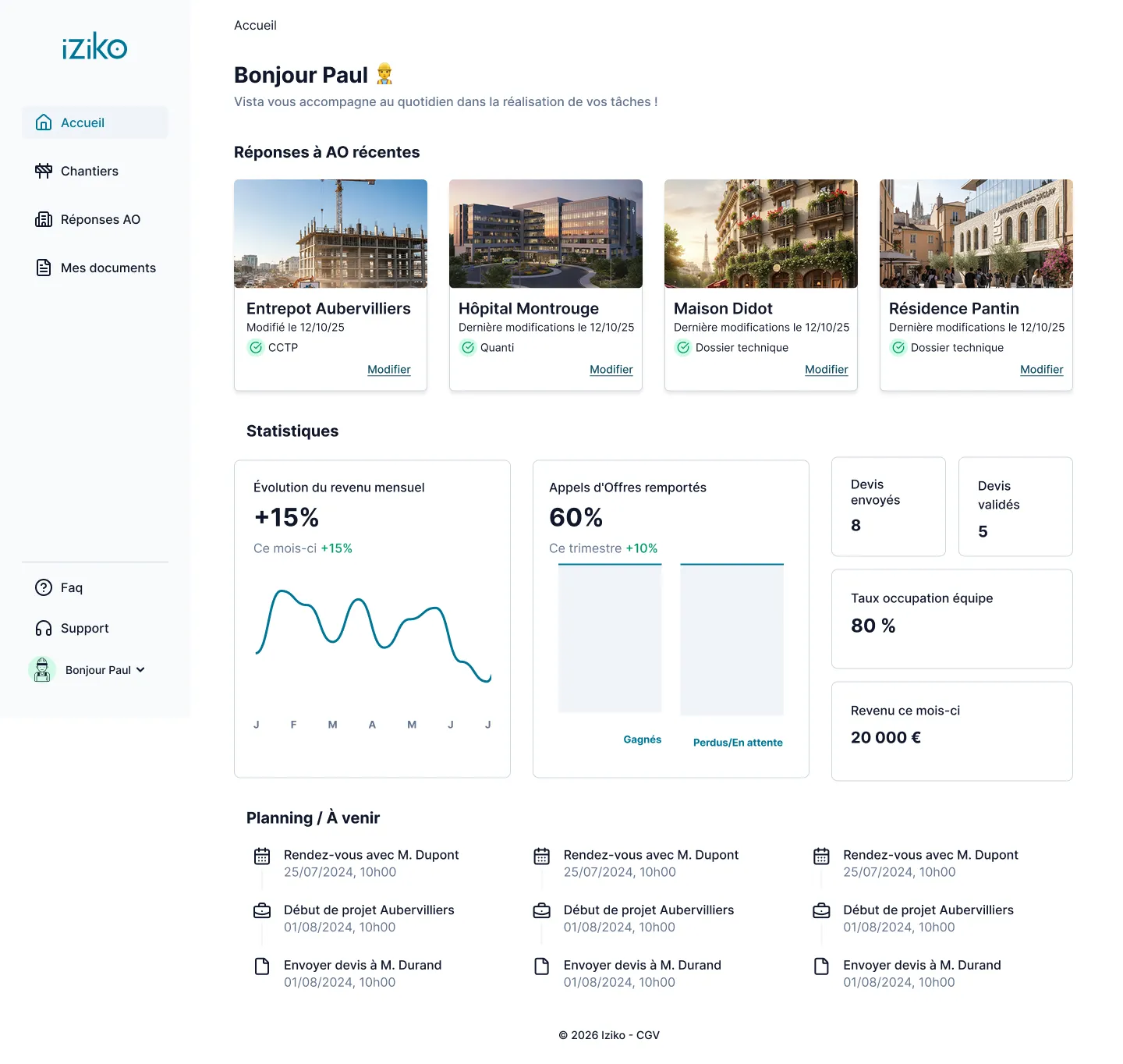Viewport: 1123px width, 1064px height.
Task: Click file icon in first column's Envoyer devis
Action: pos(262,966)
